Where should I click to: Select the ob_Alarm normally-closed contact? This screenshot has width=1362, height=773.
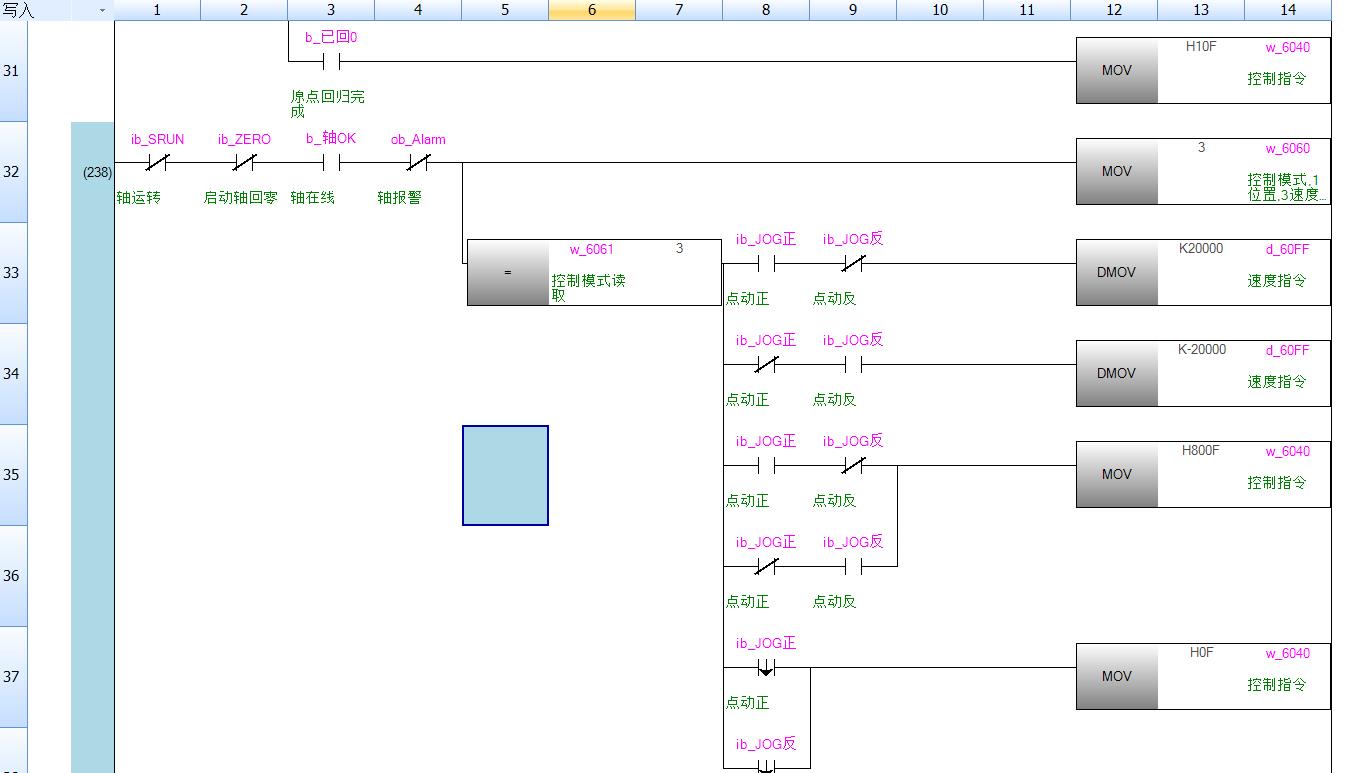[418, 163]
